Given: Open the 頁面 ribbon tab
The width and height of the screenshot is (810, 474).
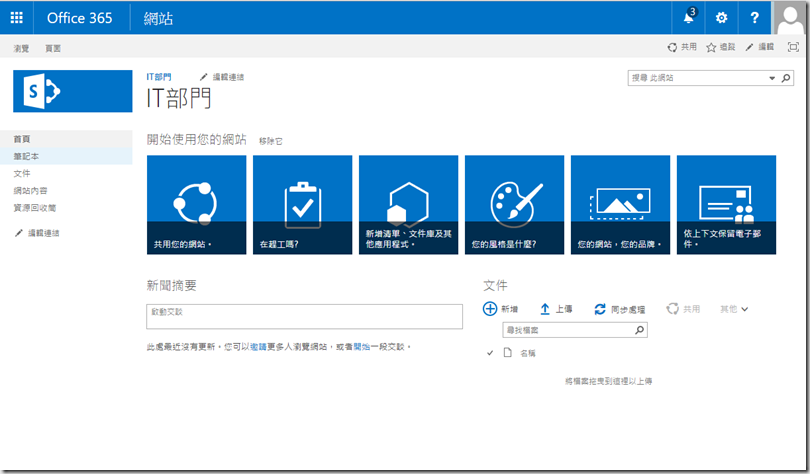Looking at the screenshot, I should pyautogui.click(x=53, y=48).
